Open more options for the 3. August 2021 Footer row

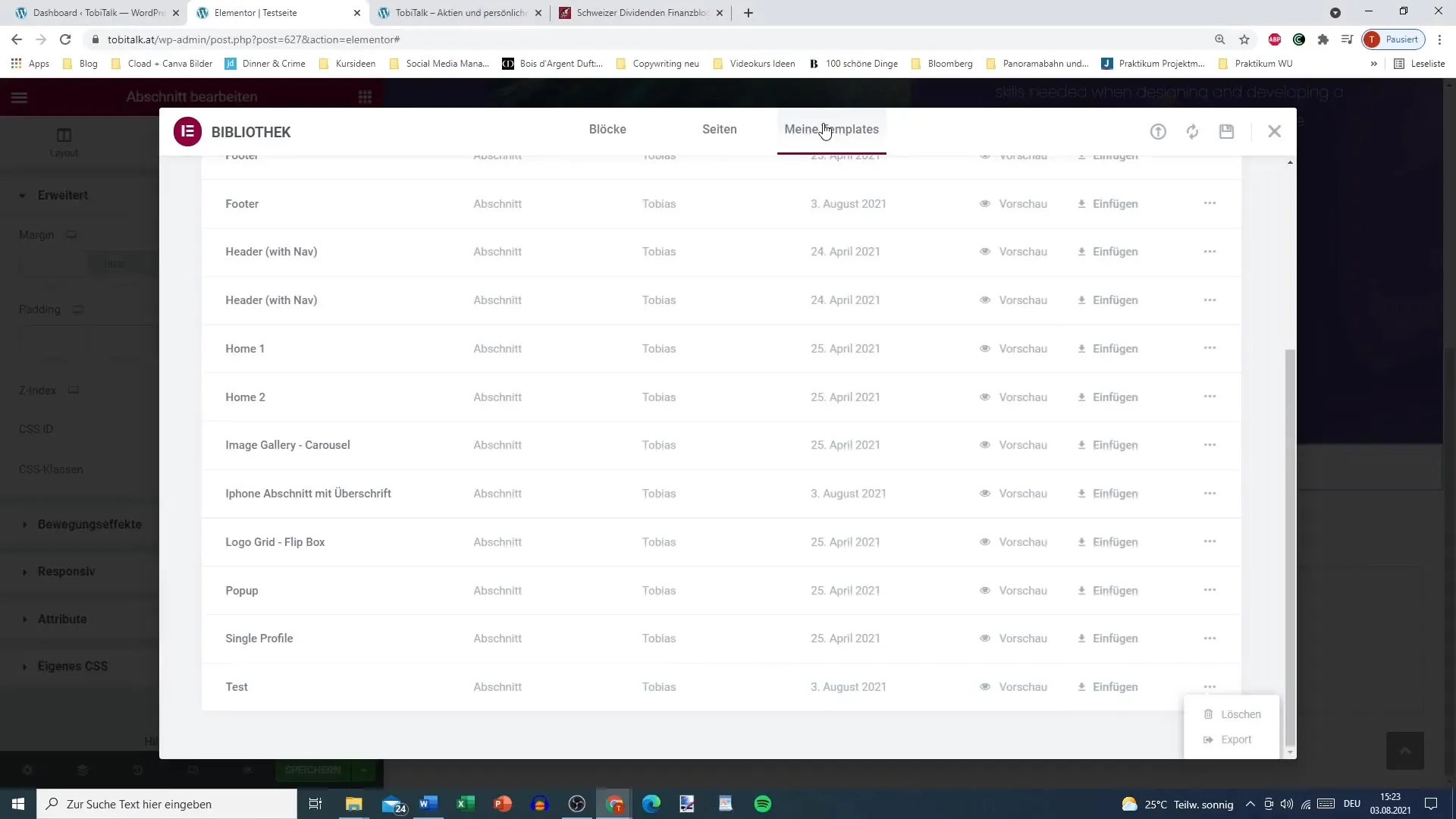[x=1210, y=203]
